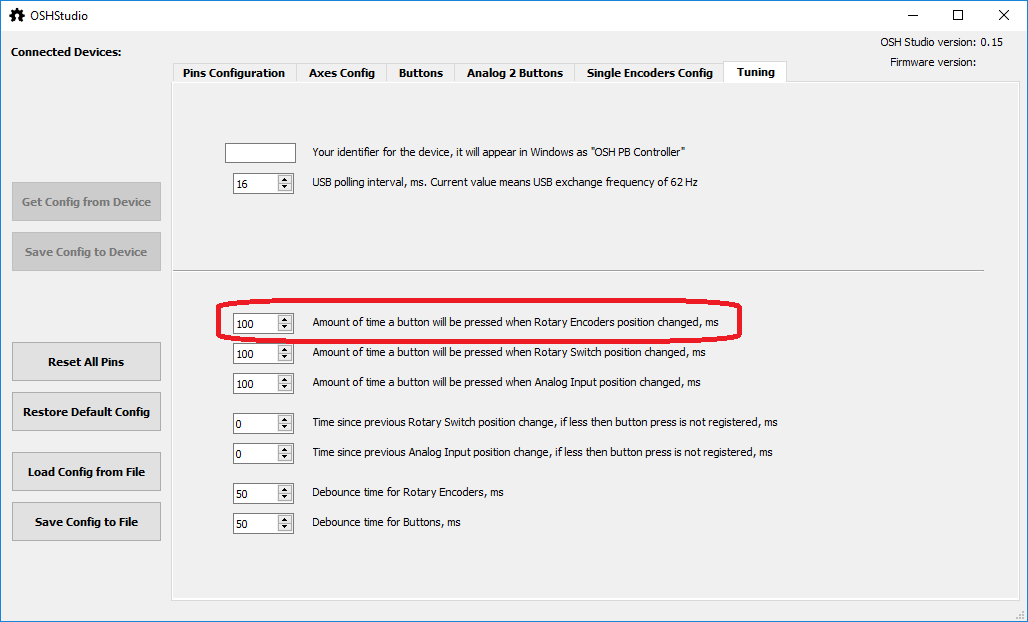
Task: Click the Debounce time for Rotary Encoders field
Action: 255,494
